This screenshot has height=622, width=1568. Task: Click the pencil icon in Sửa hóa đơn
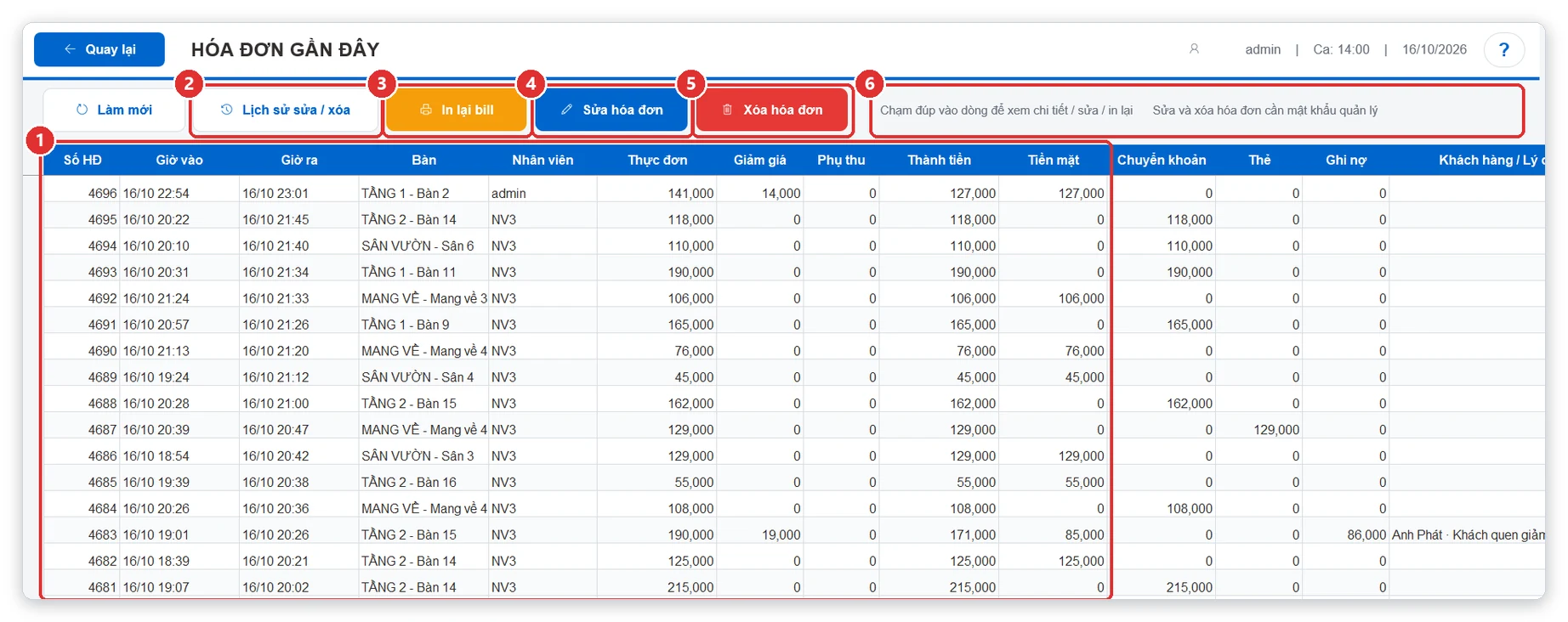click(x=567, y=110)
